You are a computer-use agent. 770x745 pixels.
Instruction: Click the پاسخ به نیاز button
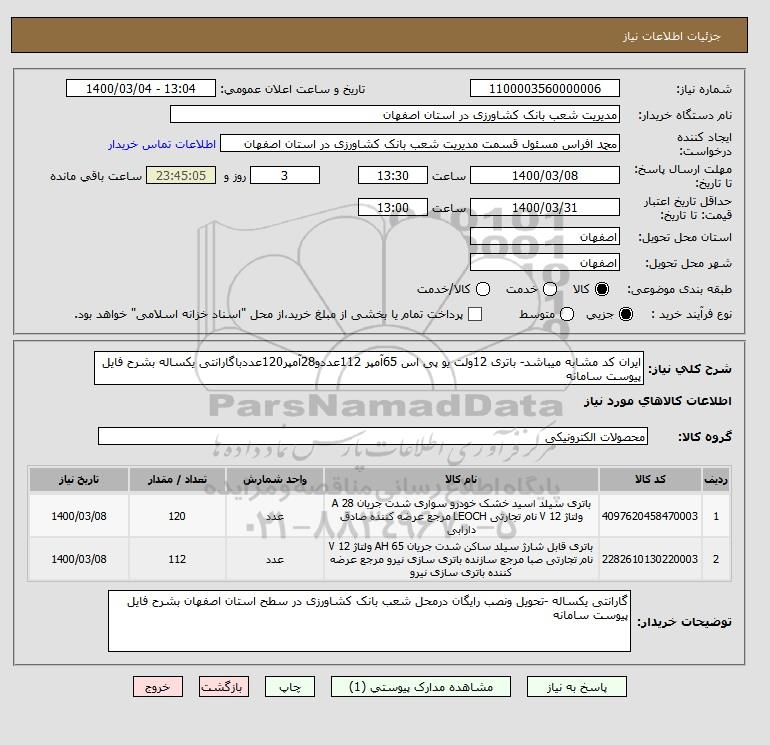pos(577,687)
